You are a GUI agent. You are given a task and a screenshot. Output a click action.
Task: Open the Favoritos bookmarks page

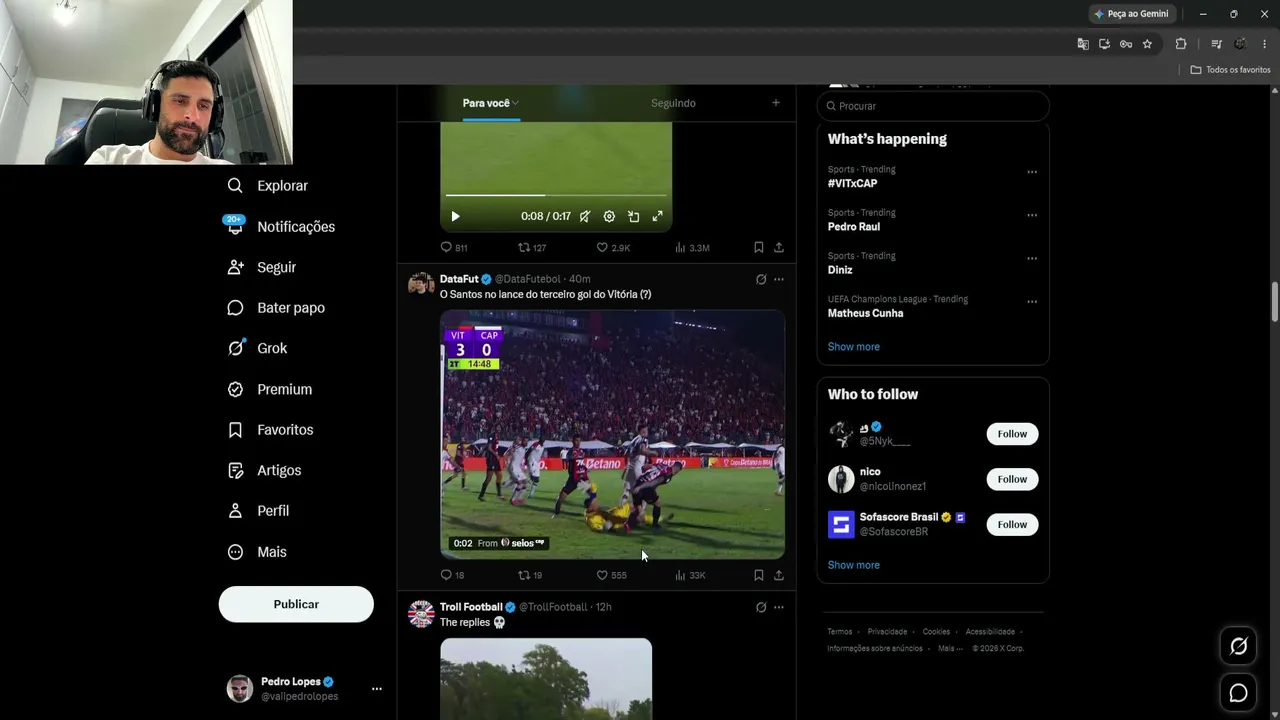coord(270,430)
